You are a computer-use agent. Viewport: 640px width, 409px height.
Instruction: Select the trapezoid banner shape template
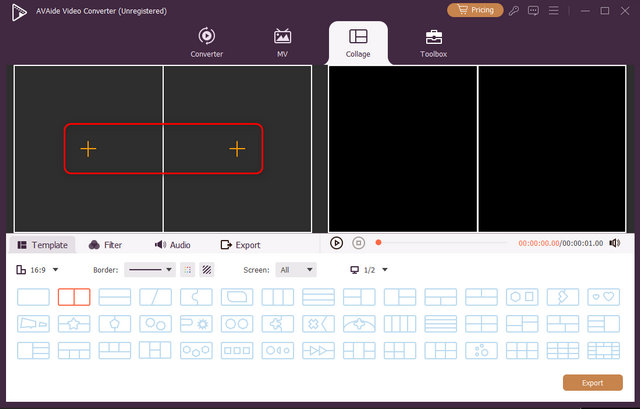coord(33,324)
